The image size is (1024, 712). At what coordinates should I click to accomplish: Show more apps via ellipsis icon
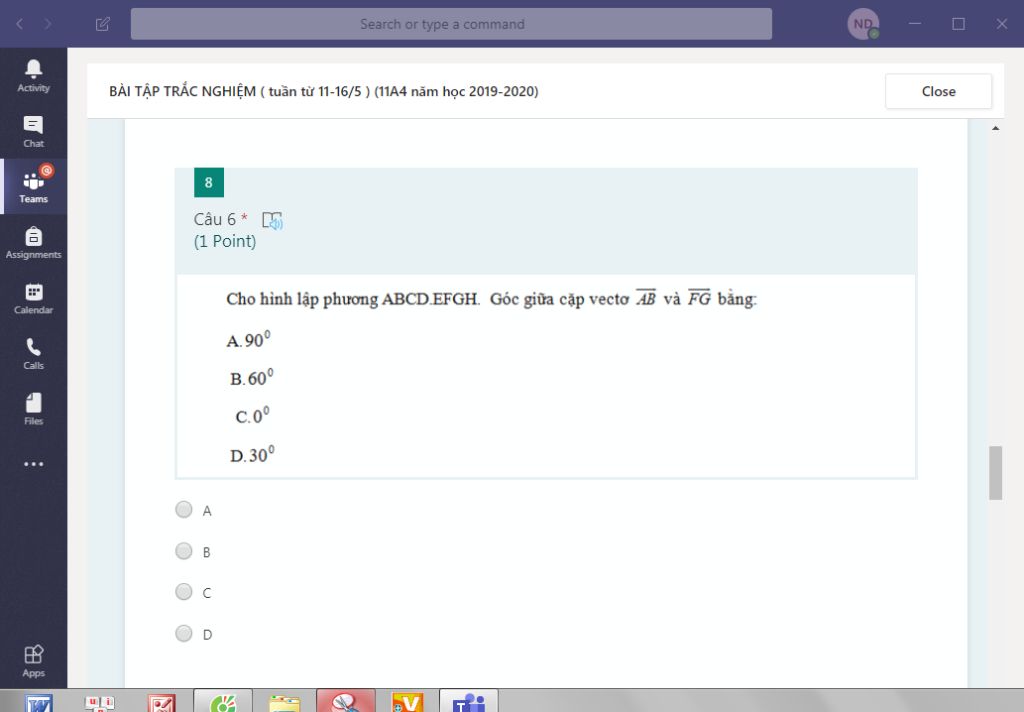[33, 464]
